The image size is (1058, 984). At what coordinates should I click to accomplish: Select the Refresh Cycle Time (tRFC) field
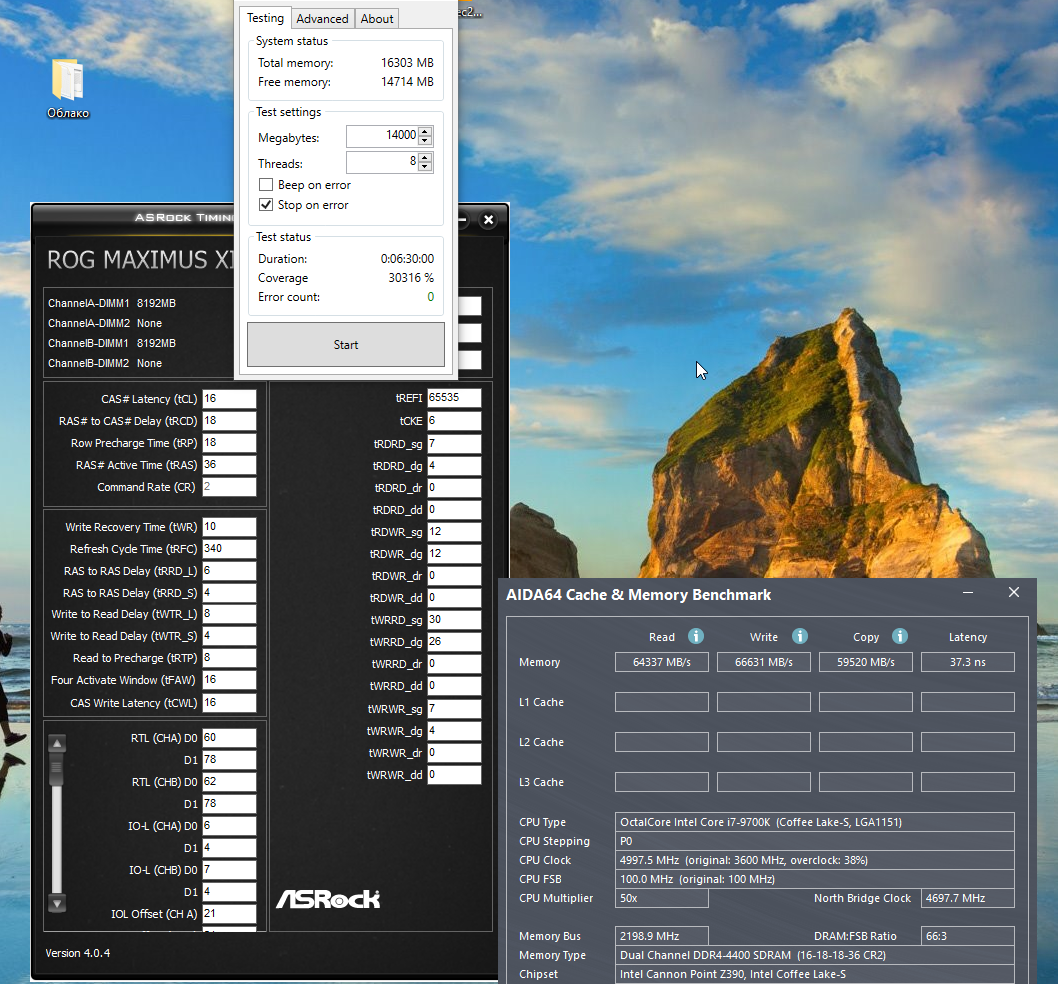tap(229, 549)
